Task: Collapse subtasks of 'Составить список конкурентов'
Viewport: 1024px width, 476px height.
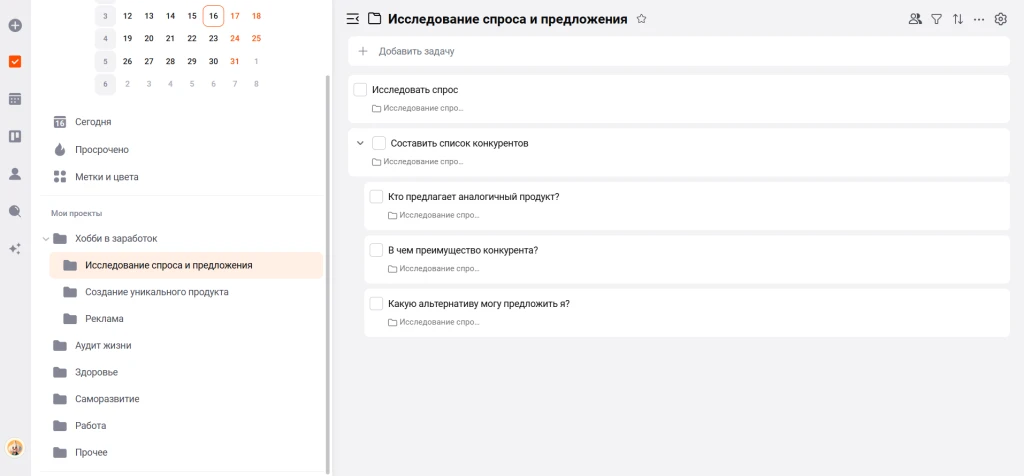Action: tap(360, 143)
